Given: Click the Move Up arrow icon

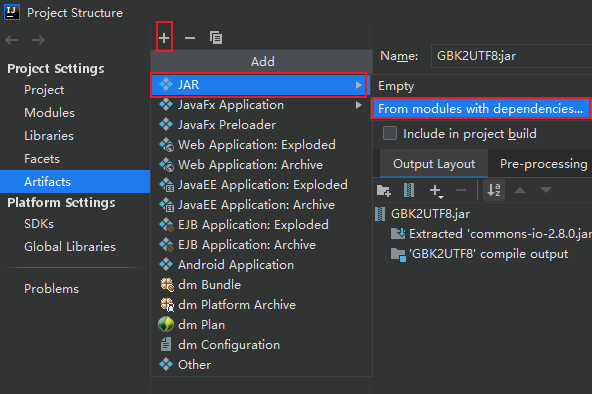Looking at the screenshot, I should [x=520, y=190].
